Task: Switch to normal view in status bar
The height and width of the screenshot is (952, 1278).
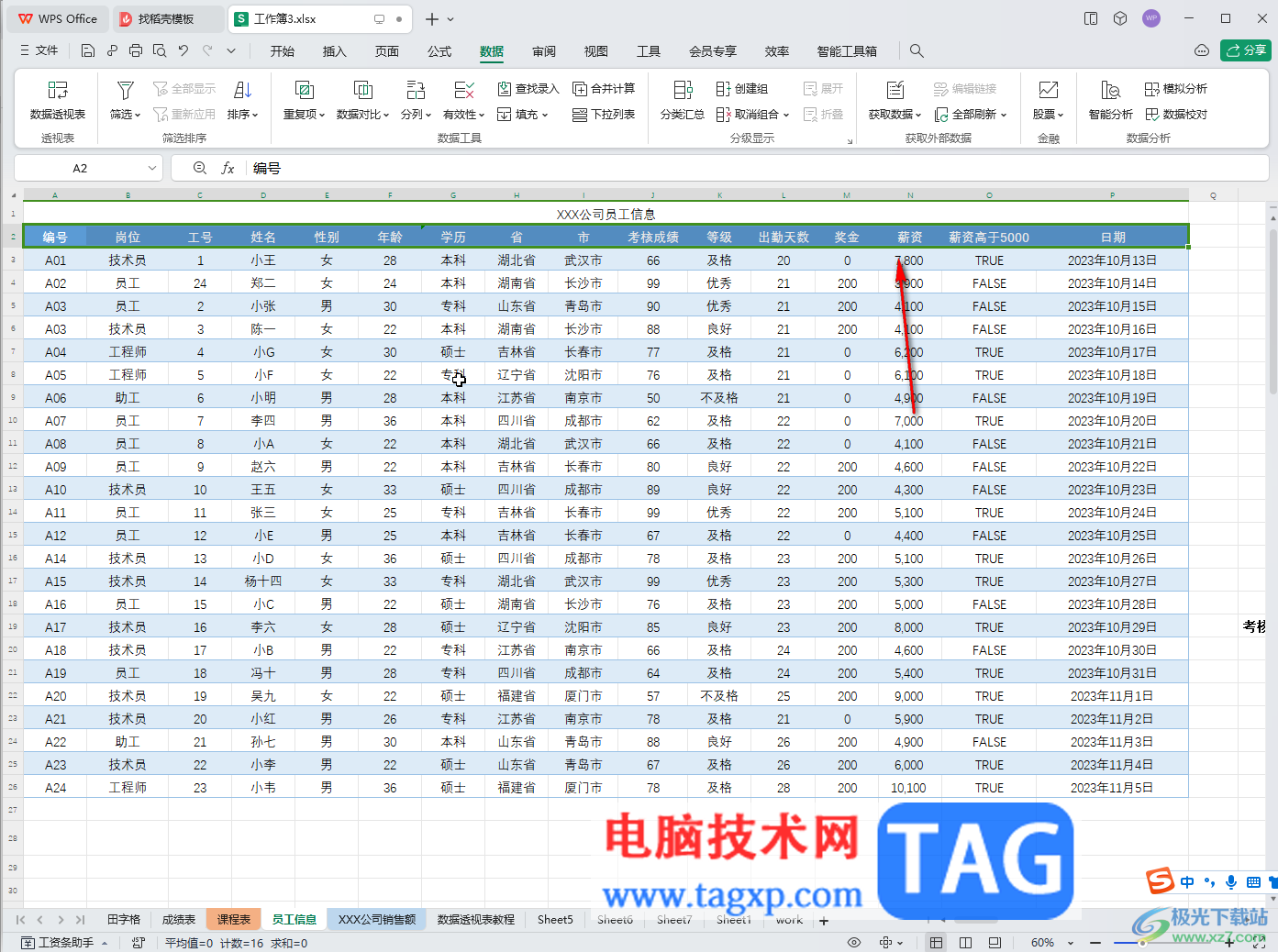Action: [x=936, y=943]
